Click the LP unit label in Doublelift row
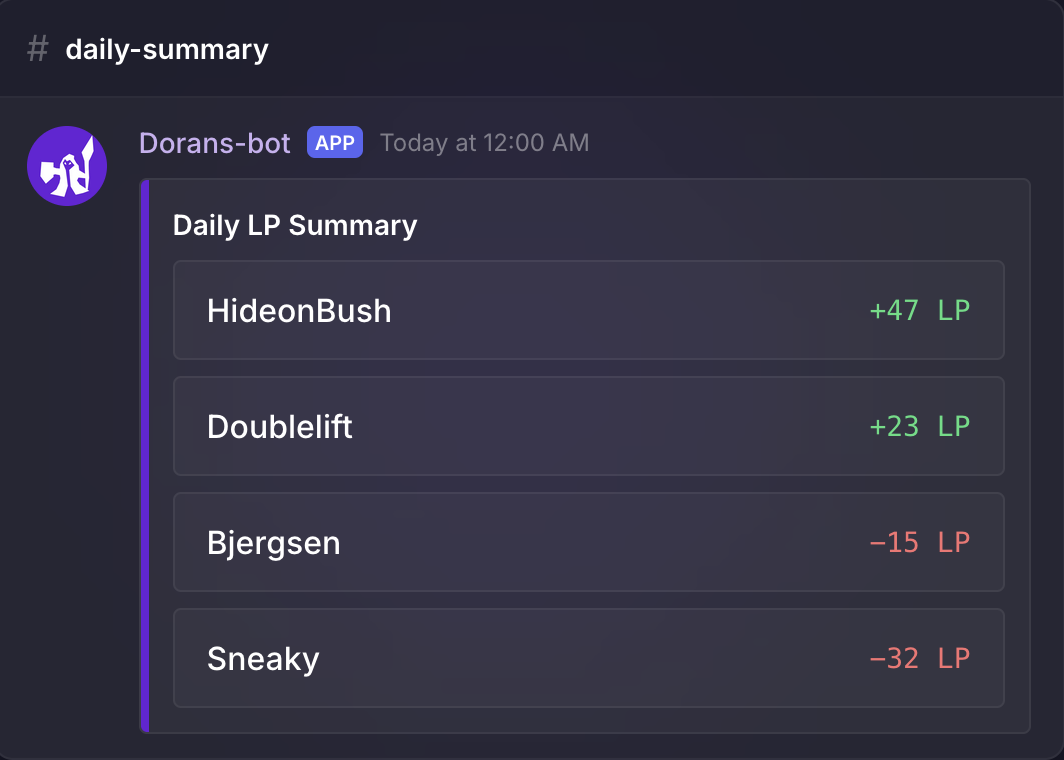This screenshot has width=1064, height=760. click(x=954, y=426)
